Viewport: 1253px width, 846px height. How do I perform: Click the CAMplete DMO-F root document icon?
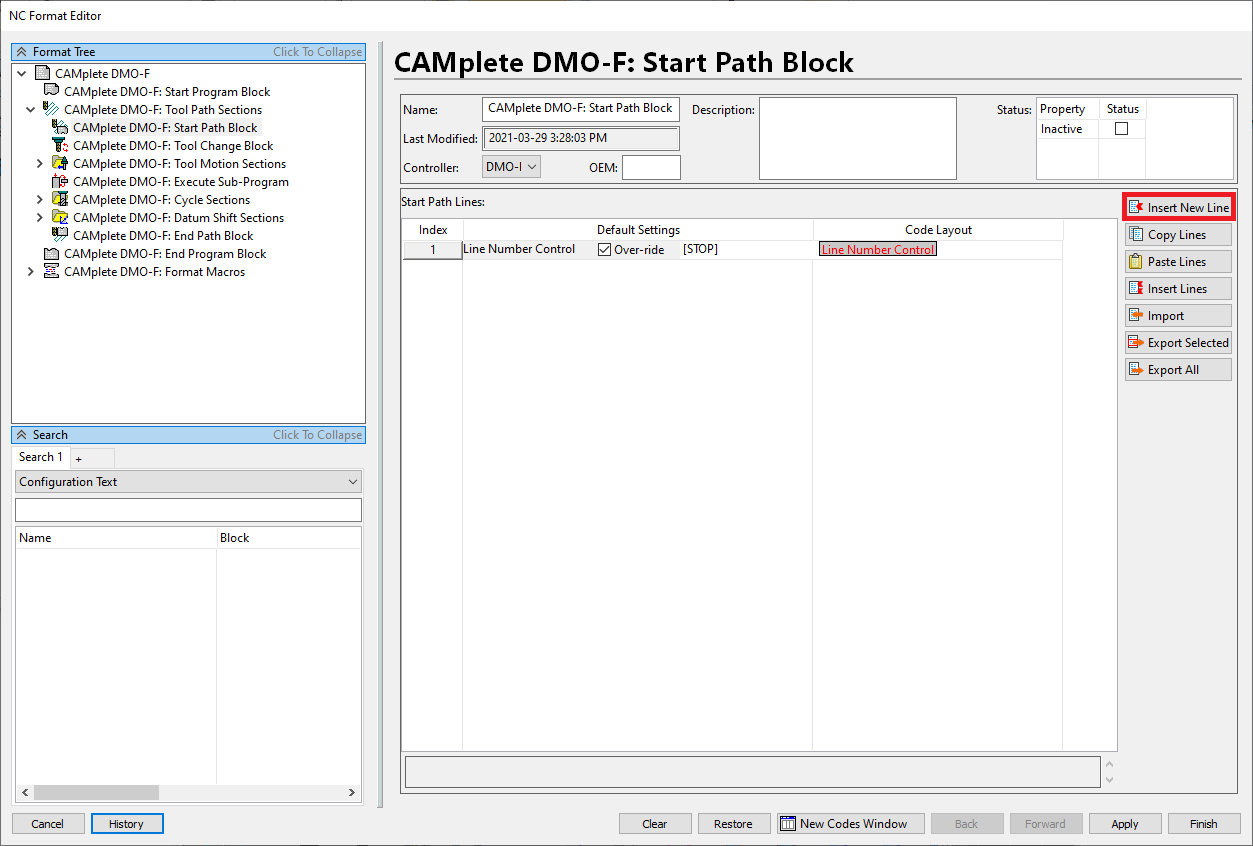(x=42, y=73)
